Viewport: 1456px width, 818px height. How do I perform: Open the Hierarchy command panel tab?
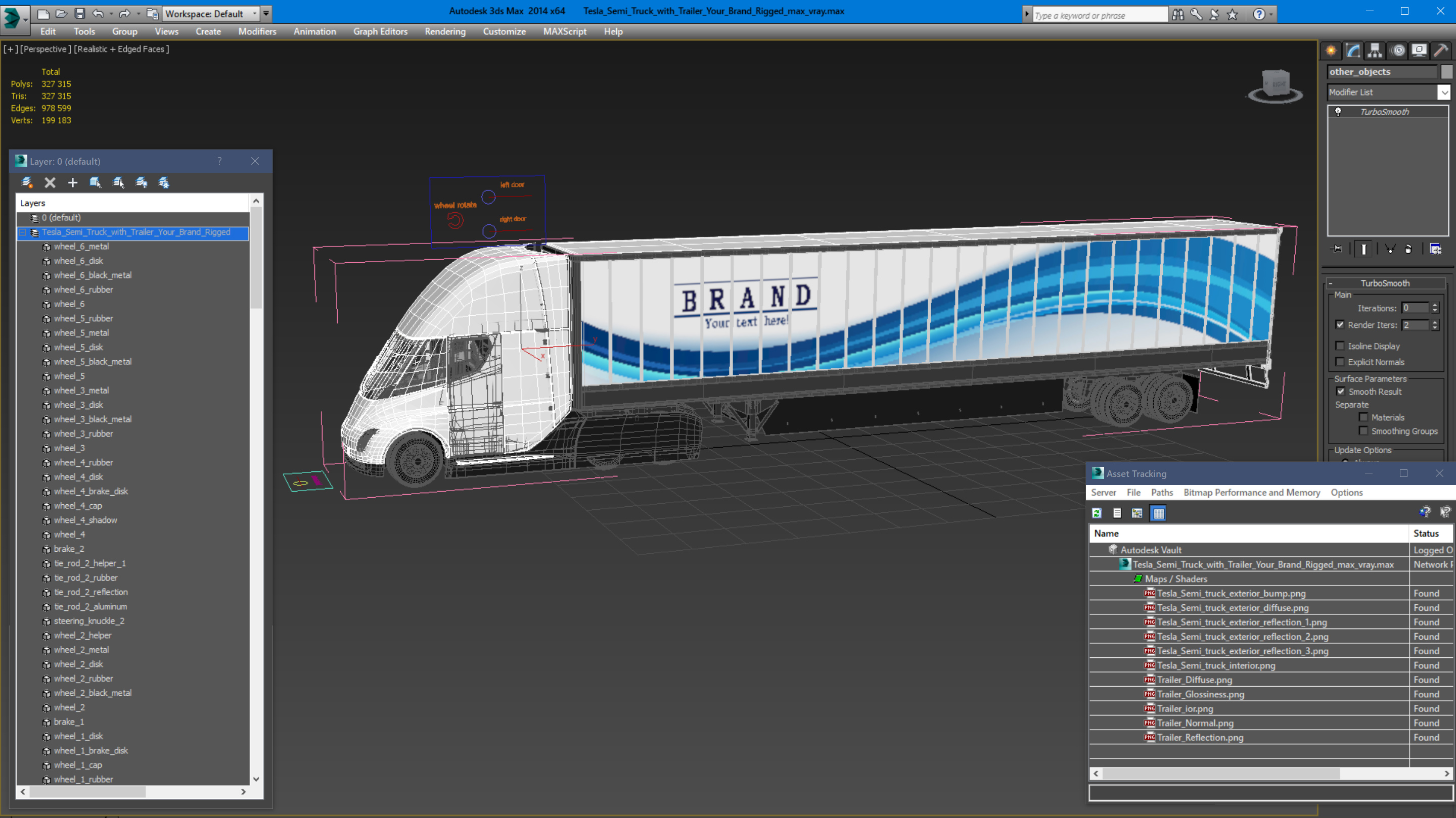coord(1375,51)
